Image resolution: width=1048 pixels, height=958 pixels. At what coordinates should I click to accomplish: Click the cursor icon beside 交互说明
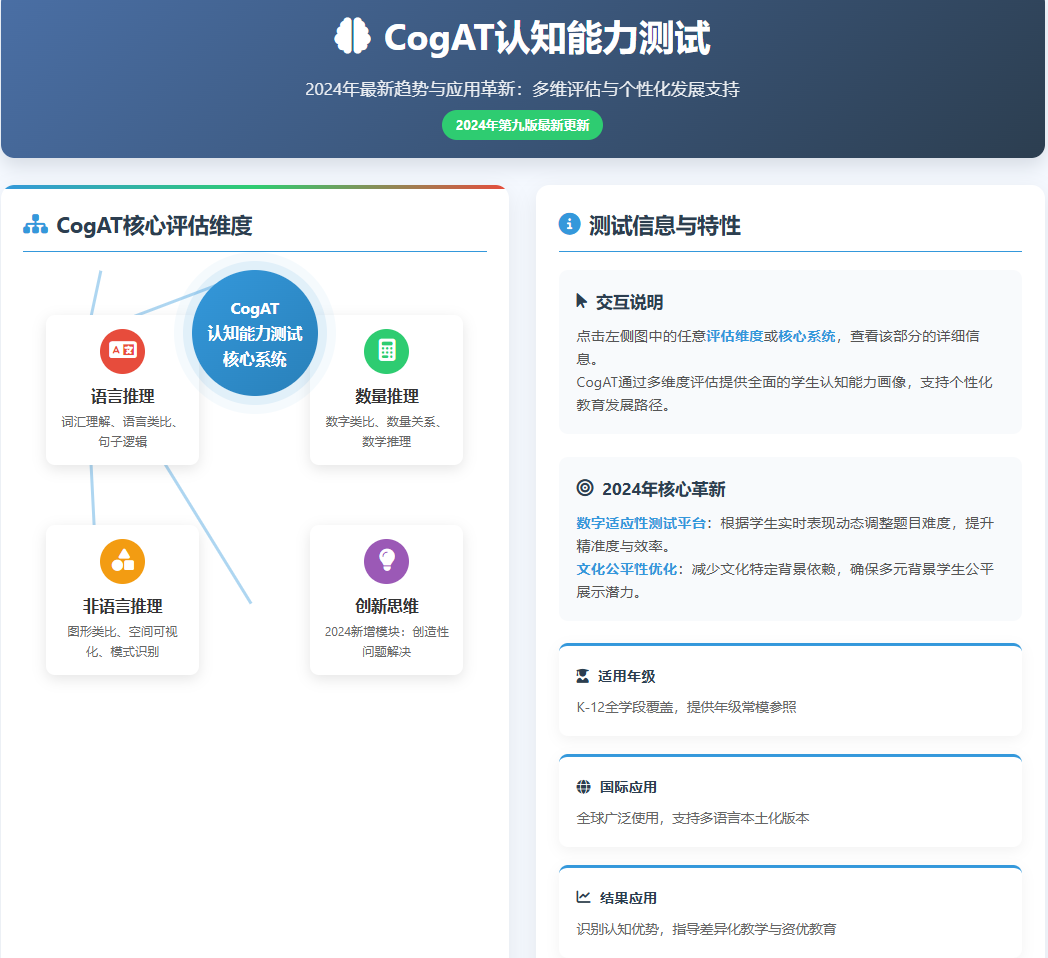582,301
